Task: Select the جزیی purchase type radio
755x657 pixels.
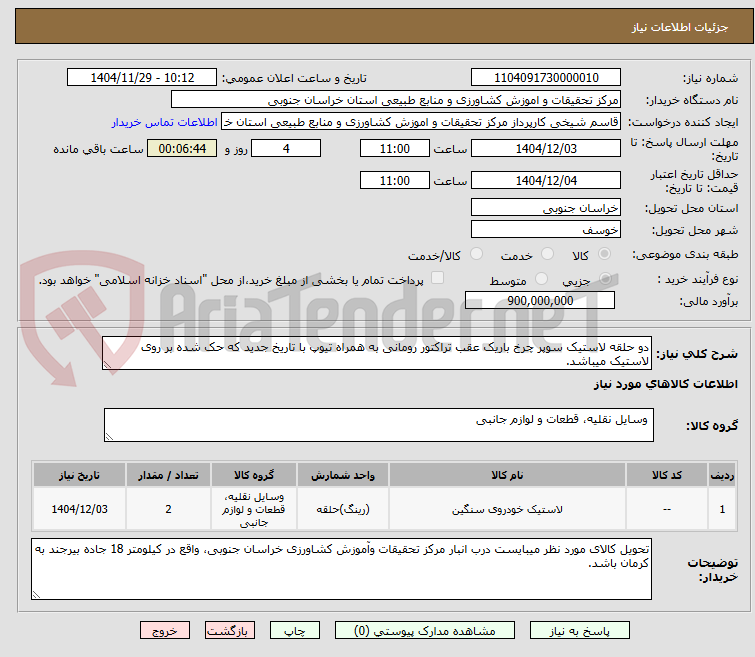Action: pyautogui.click(x=605, y=279)
